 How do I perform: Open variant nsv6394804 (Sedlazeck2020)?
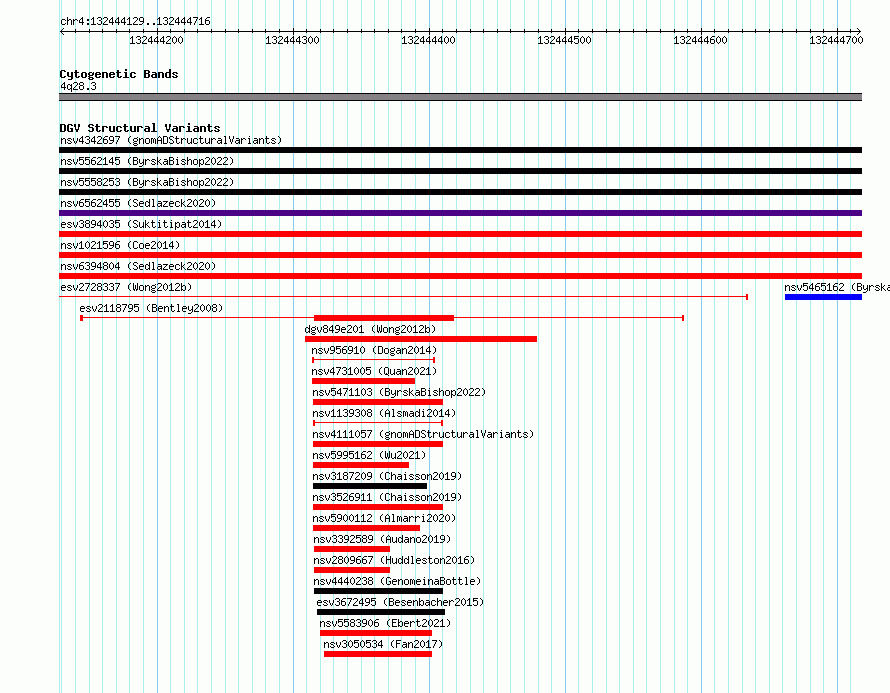138,266
